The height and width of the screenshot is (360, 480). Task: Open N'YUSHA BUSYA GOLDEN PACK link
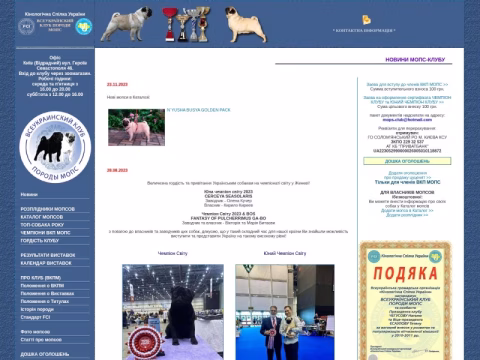pos(198,110)
